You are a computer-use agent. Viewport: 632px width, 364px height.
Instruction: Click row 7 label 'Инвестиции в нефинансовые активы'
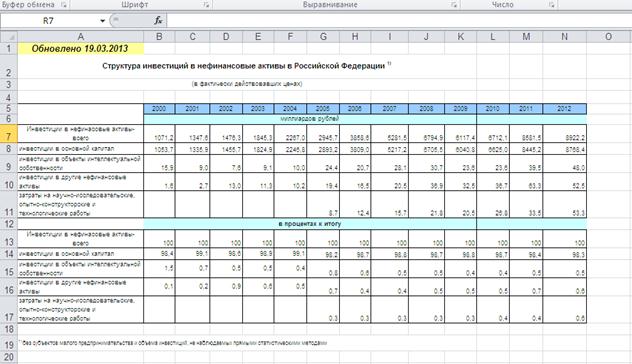point(80,133)
